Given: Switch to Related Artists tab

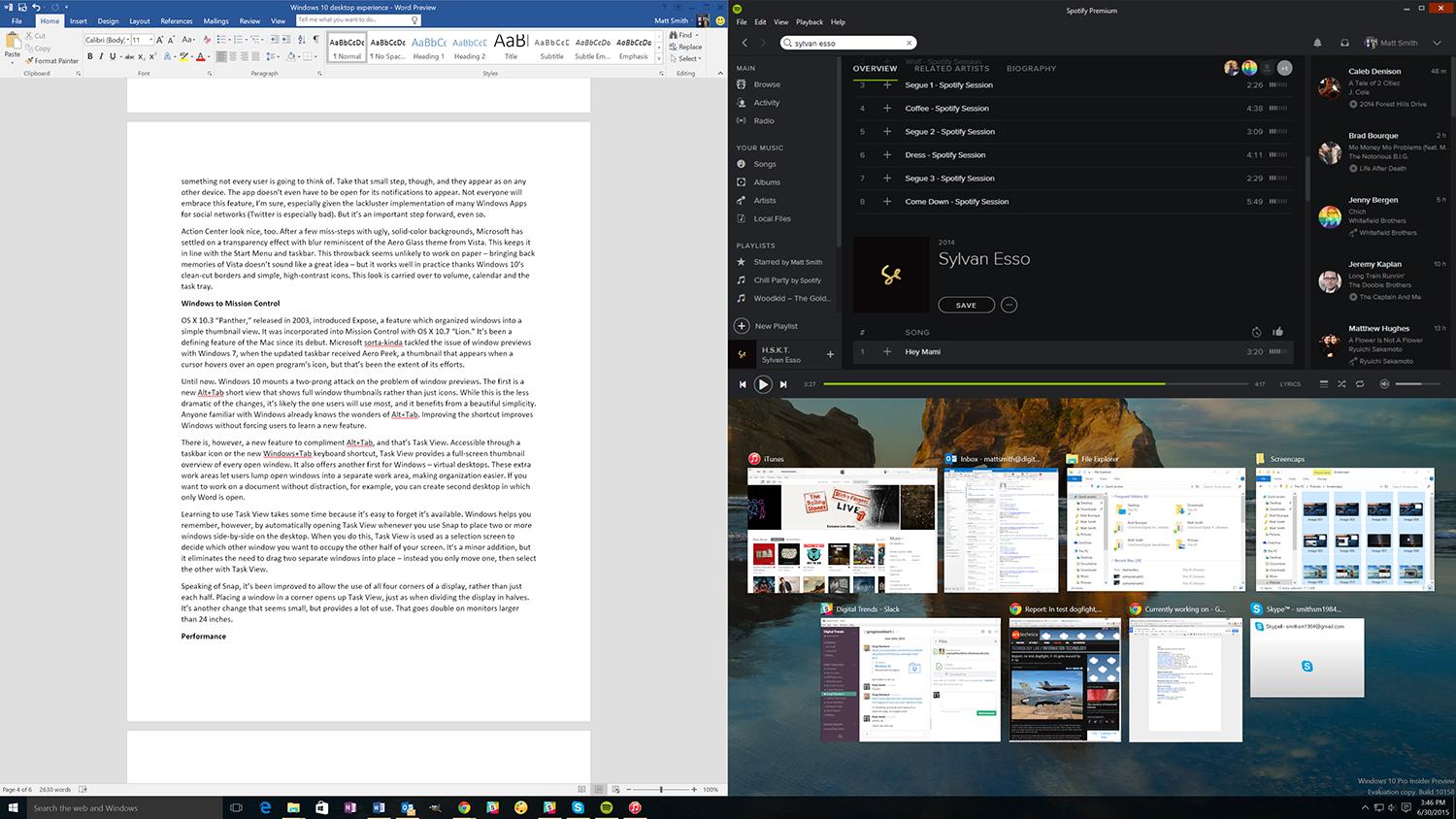Looking at the screenshot, I should [951, 69].
